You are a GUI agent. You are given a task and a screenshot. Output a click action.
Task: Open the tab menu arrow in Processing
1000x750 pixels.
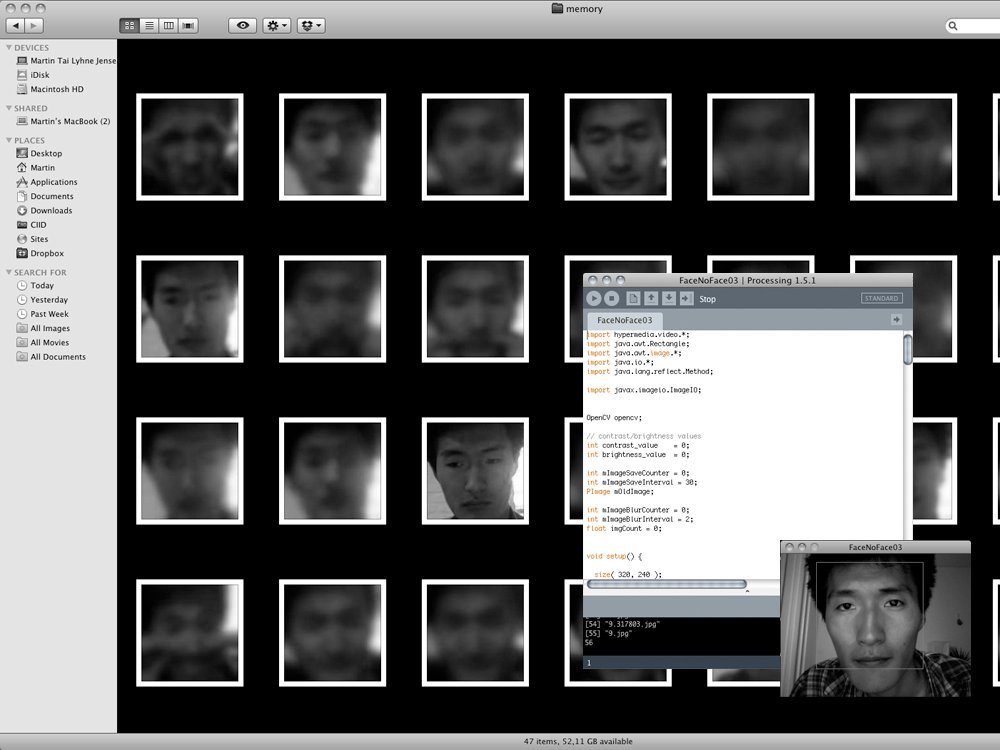pos(896,320)
